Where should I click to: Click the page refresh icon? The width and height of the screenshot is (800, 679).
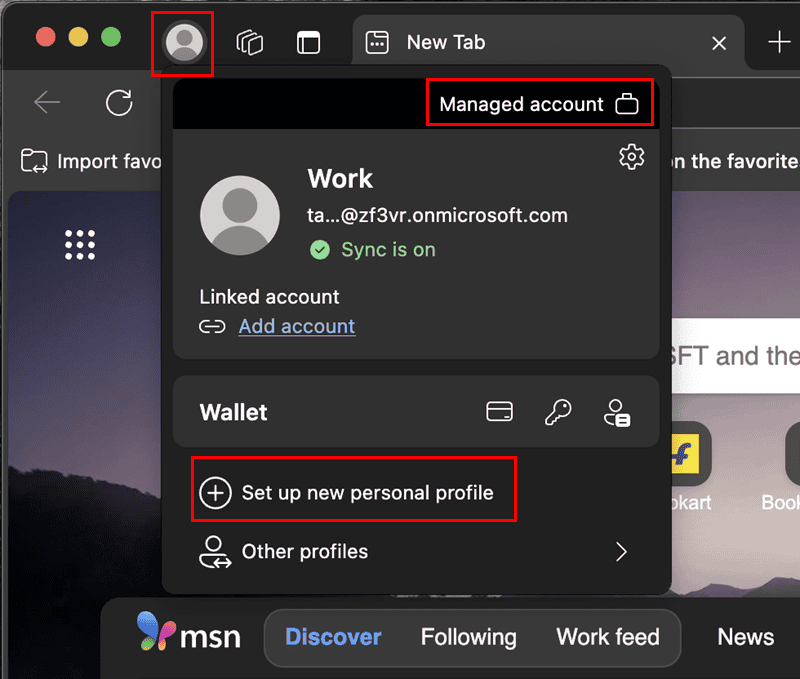click(119, 102)
